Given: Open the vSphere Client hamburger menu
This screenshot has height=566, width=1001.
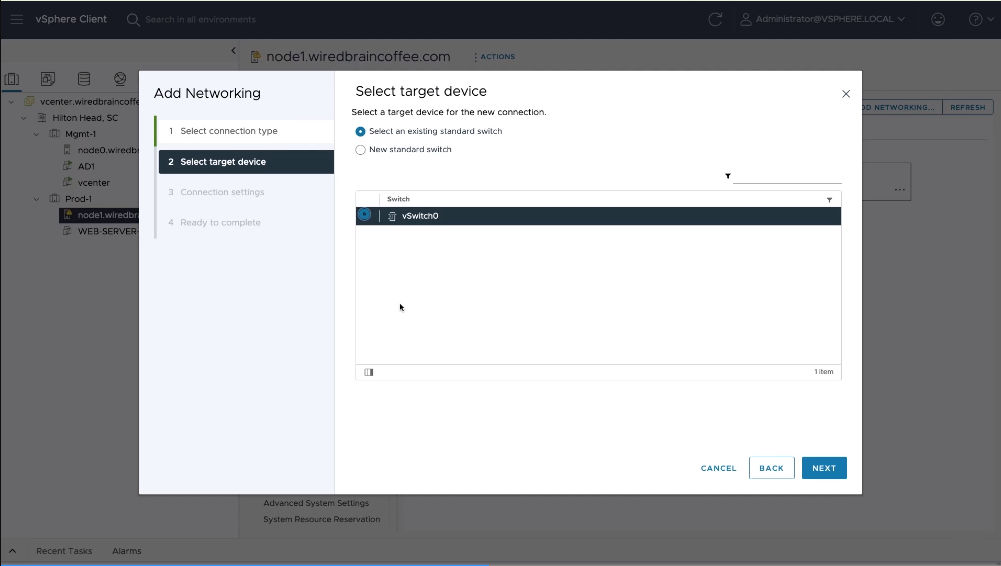Looking at the screenshot, I should coord(17,19).
